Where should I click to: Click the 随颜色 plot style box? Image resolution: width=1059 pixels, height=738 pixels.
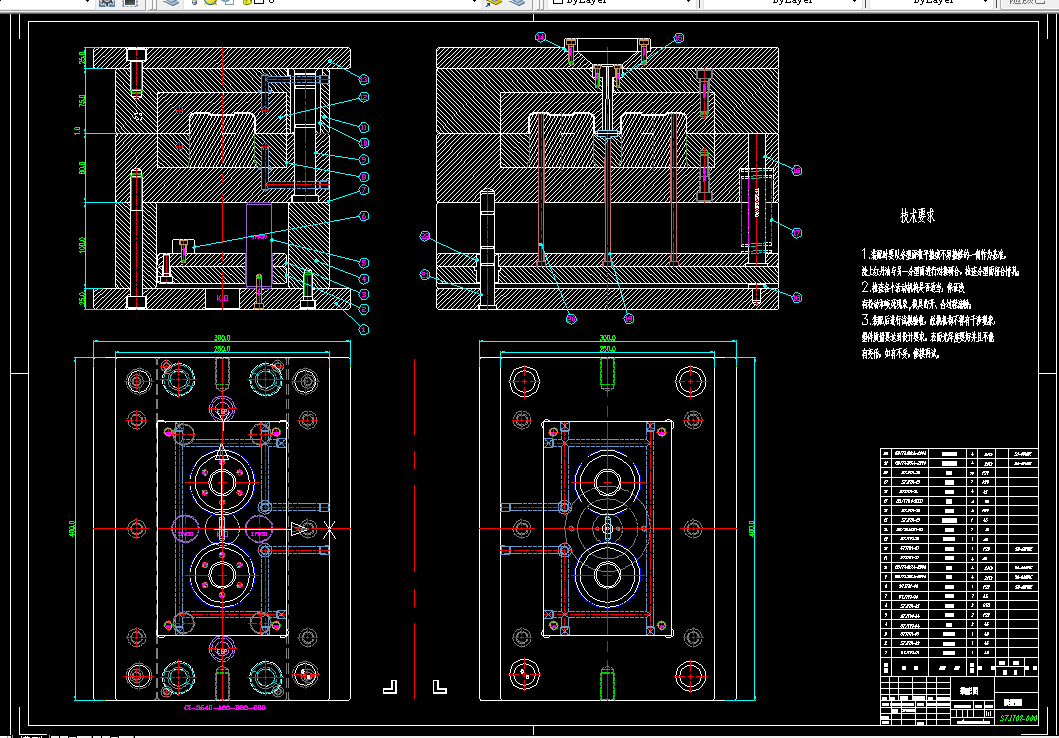pyautogui.click(x=1026, y=3)
